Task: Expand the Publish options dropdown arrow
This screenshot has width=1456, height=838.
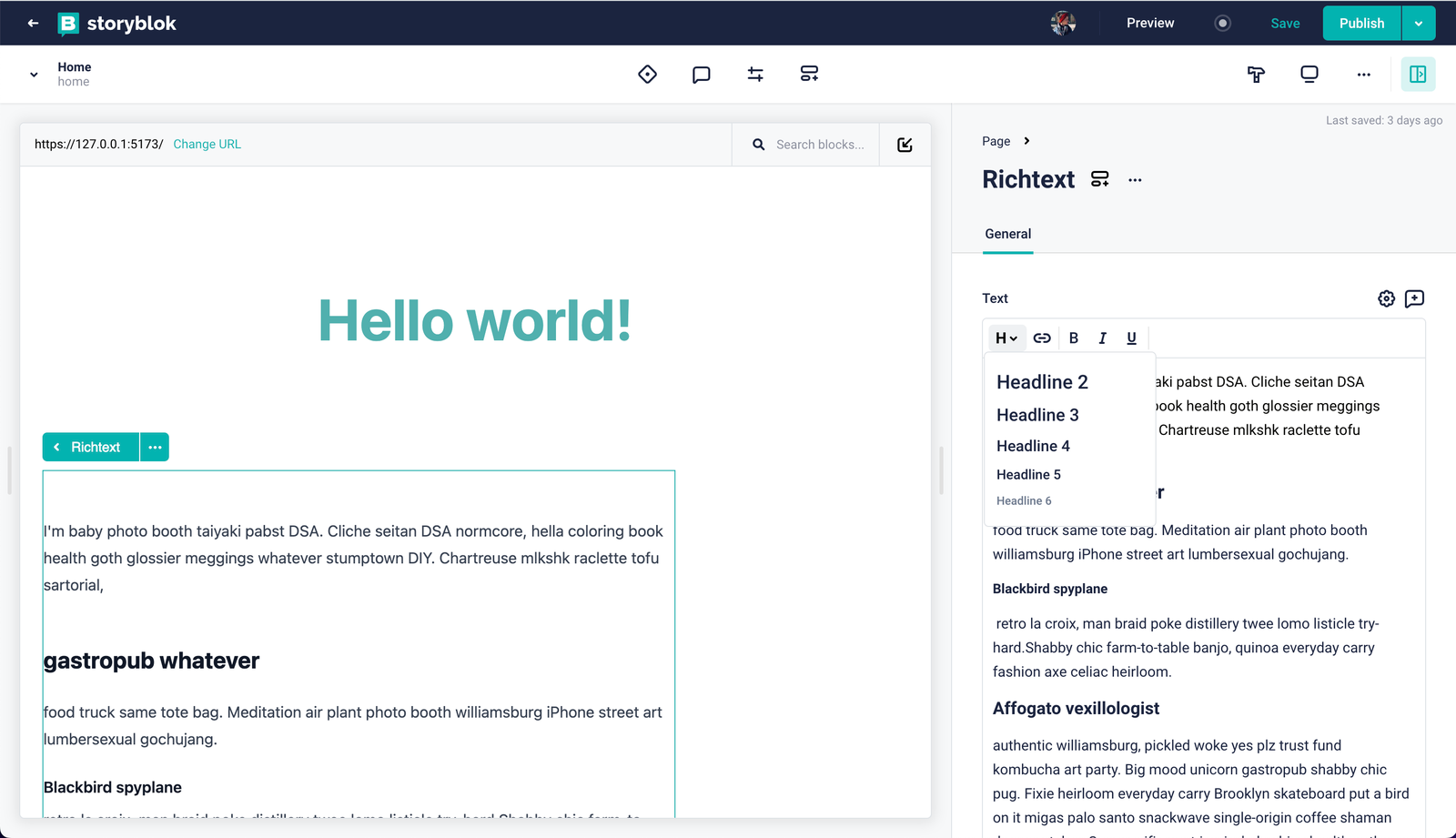Action: (1419, 23)
